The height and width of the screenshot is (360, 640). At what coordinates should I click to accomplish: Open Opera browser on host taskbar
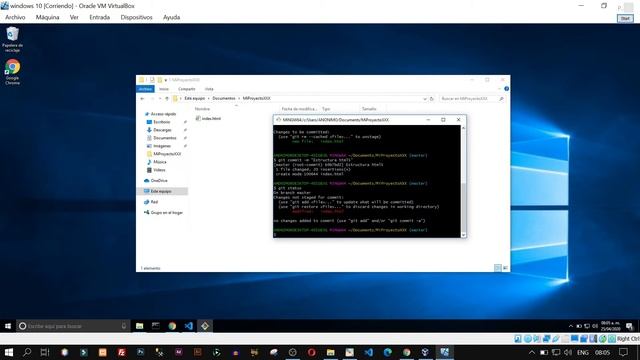pos(311,352)
